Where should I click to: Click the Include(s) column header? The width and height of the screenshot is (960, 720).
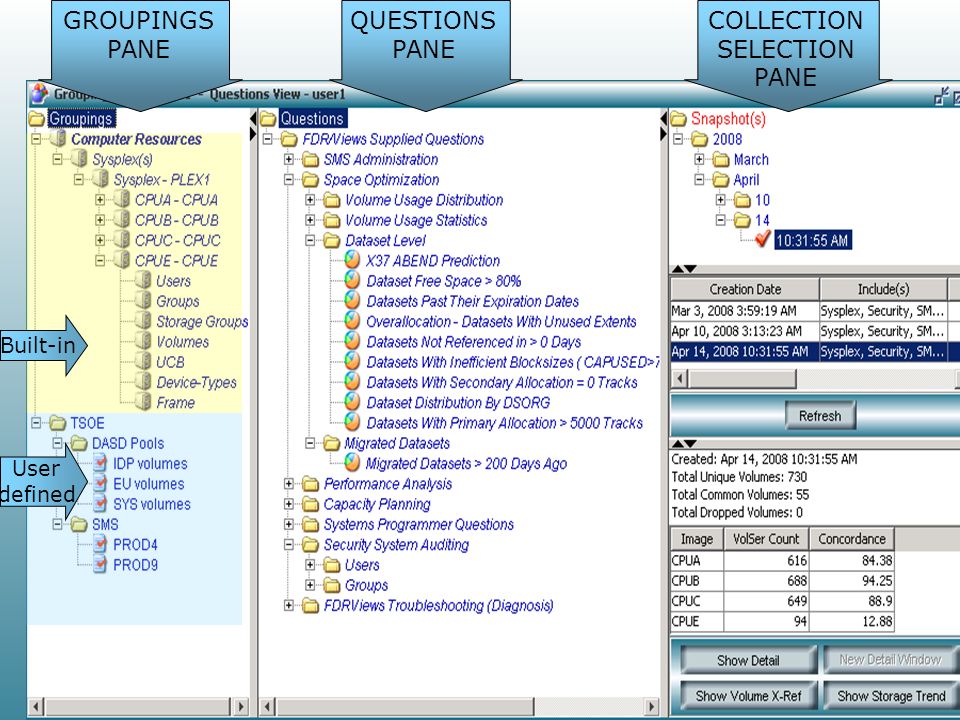(x=883, y=289)
